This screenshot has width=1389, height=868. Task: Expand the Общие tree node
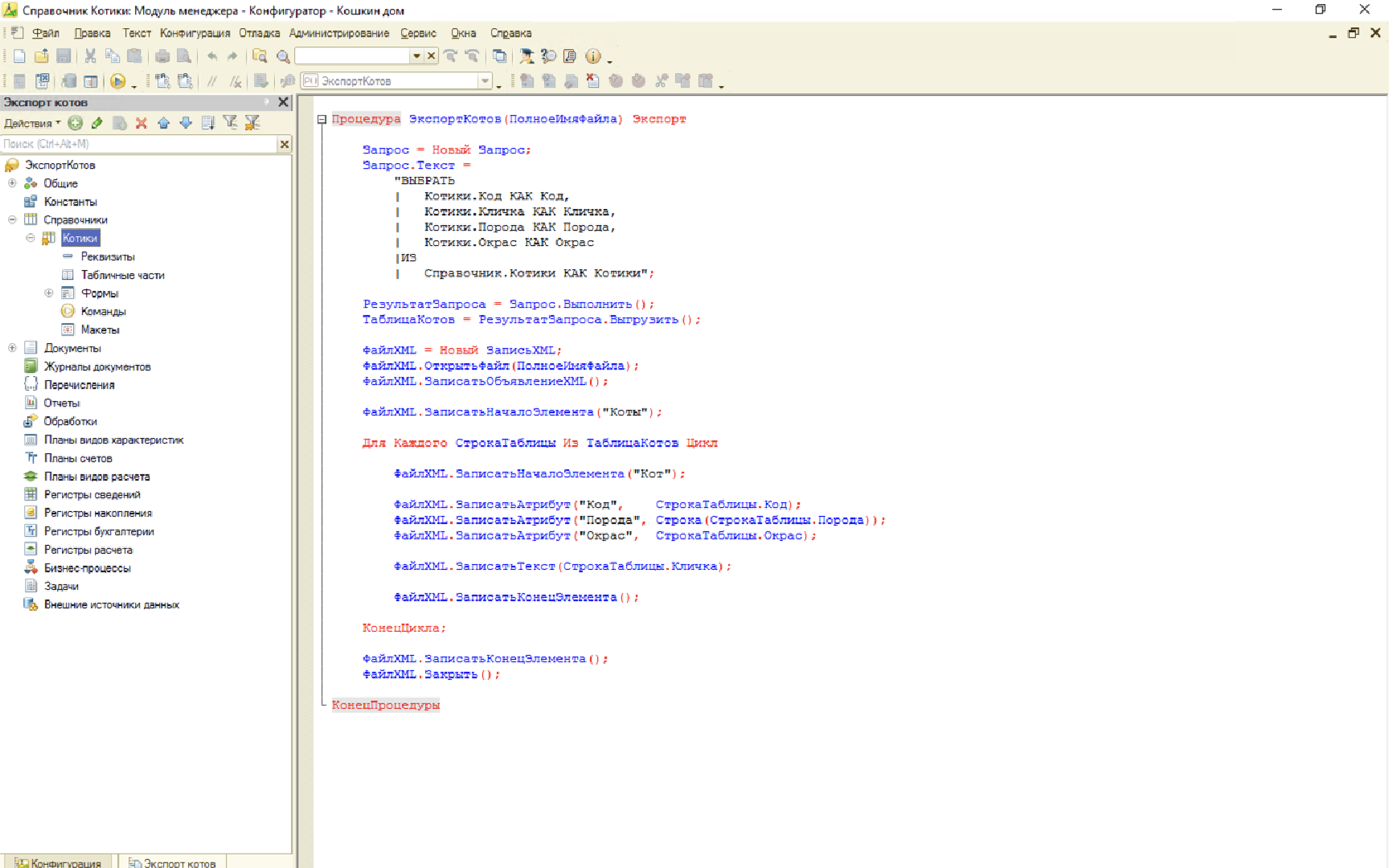12,183
